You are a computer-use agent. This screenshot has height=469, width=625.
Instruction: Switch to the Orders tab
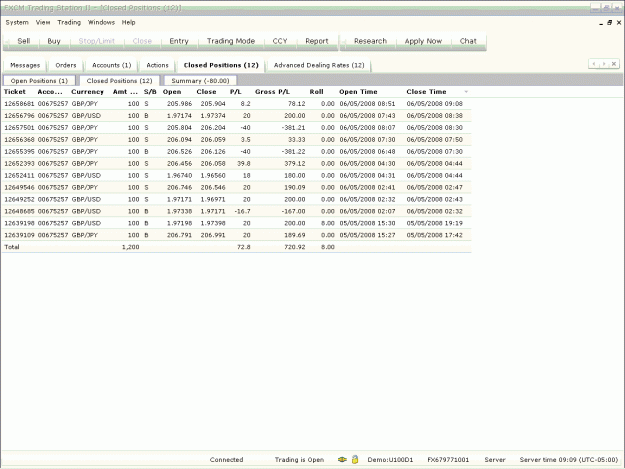[66, 65]
